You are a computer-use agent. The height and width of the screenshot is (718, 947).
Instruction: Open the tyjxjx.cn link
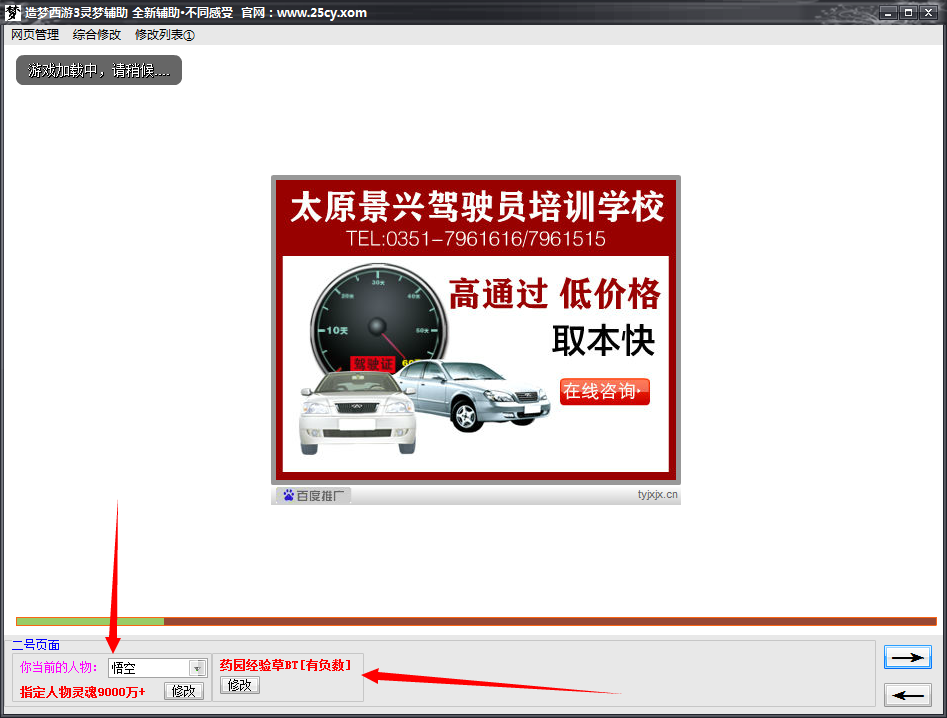(x=657, y=495)
